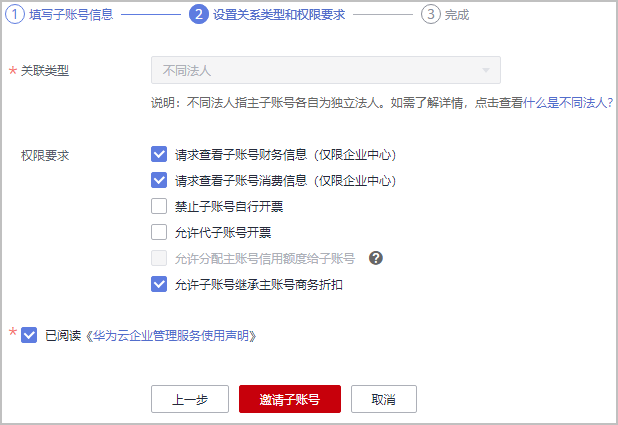Enable 禁止子账号自行开票 checkbox
This screenshot has height=425, width=618.
159,206
